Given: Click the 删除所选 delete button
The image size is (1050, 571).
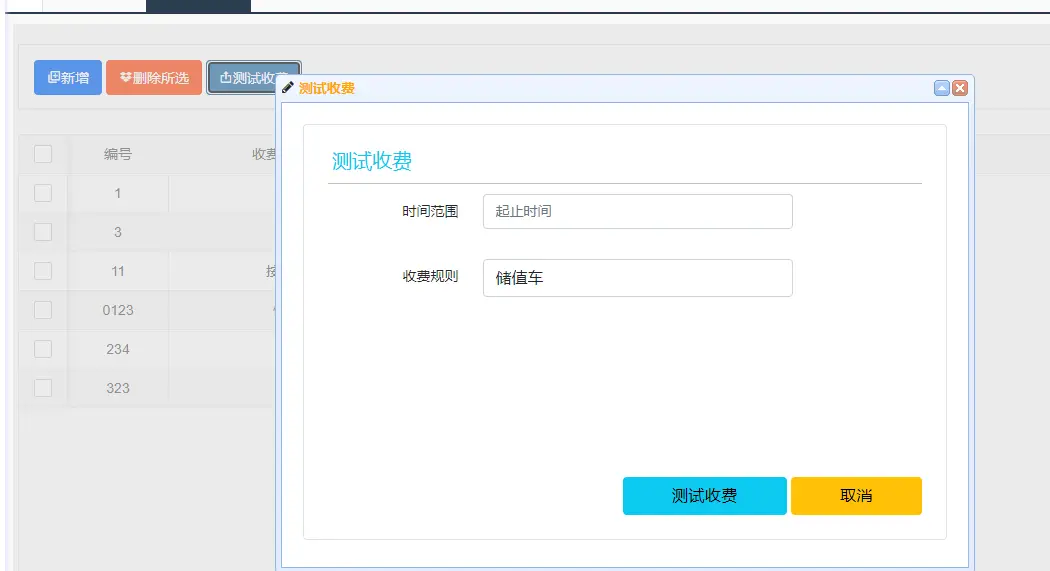Looking at the screenshot, I should [x=154, y=78].
